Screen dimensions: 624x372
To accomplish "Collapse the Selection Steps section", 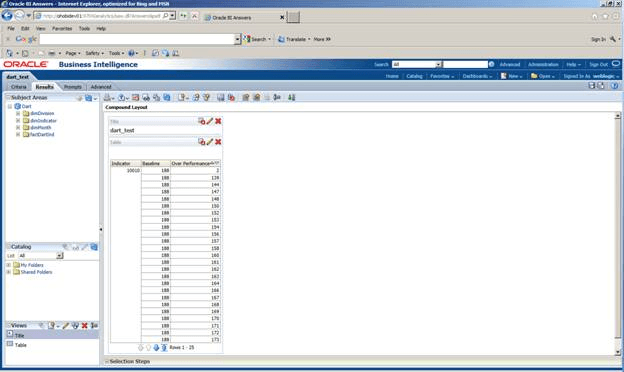I will coord(107,361).
